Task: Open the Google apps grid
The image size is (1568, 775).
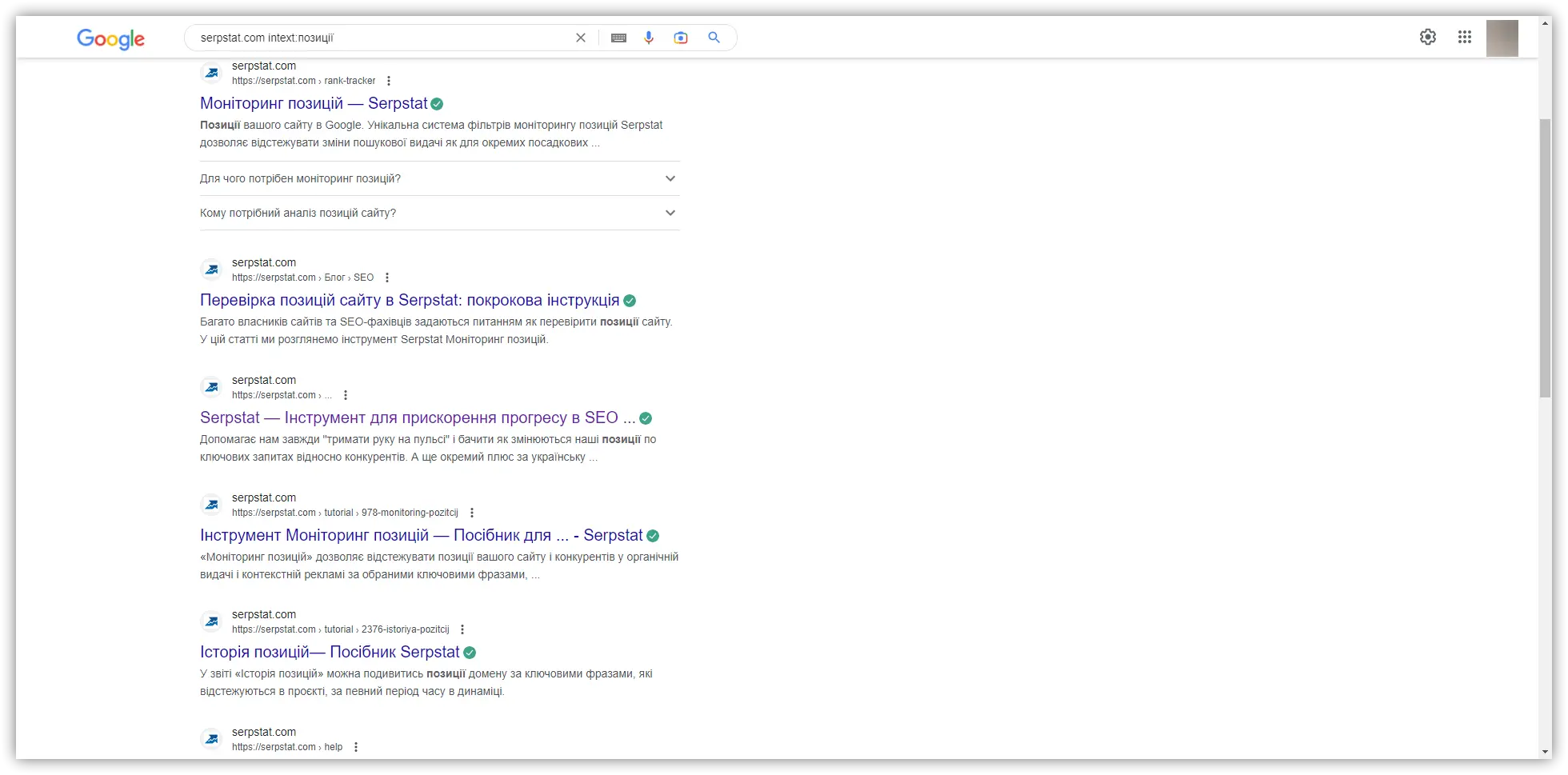Action: point(1465,37)
